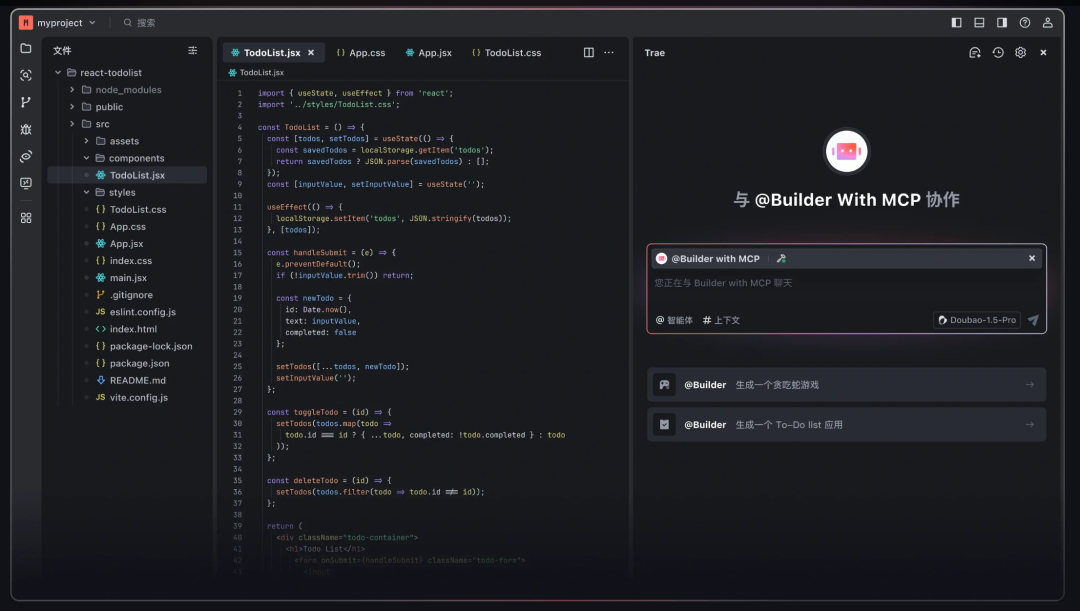
Task: Expand the public folder
Action: [72, 107]
